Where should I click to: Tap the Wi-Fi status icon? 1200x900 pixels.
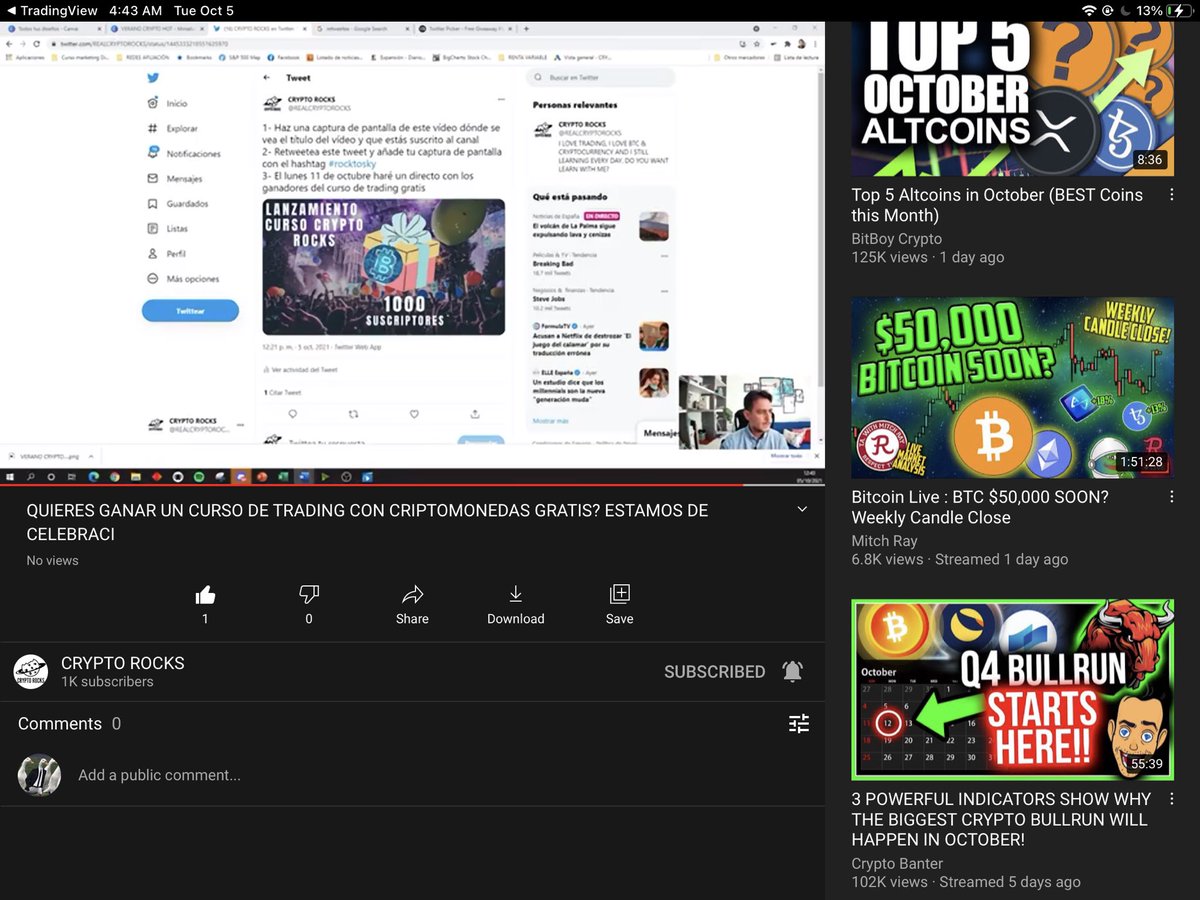click(1089, 10)
